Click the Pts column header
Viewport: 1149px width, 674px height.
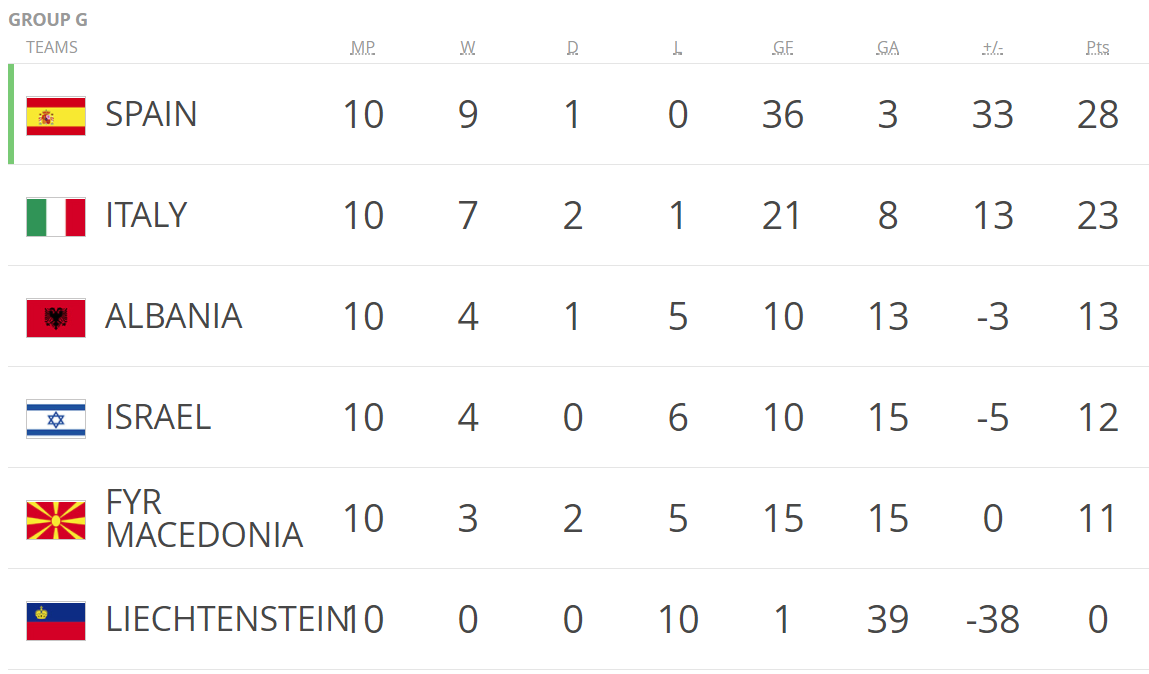tap(1098, 48)
